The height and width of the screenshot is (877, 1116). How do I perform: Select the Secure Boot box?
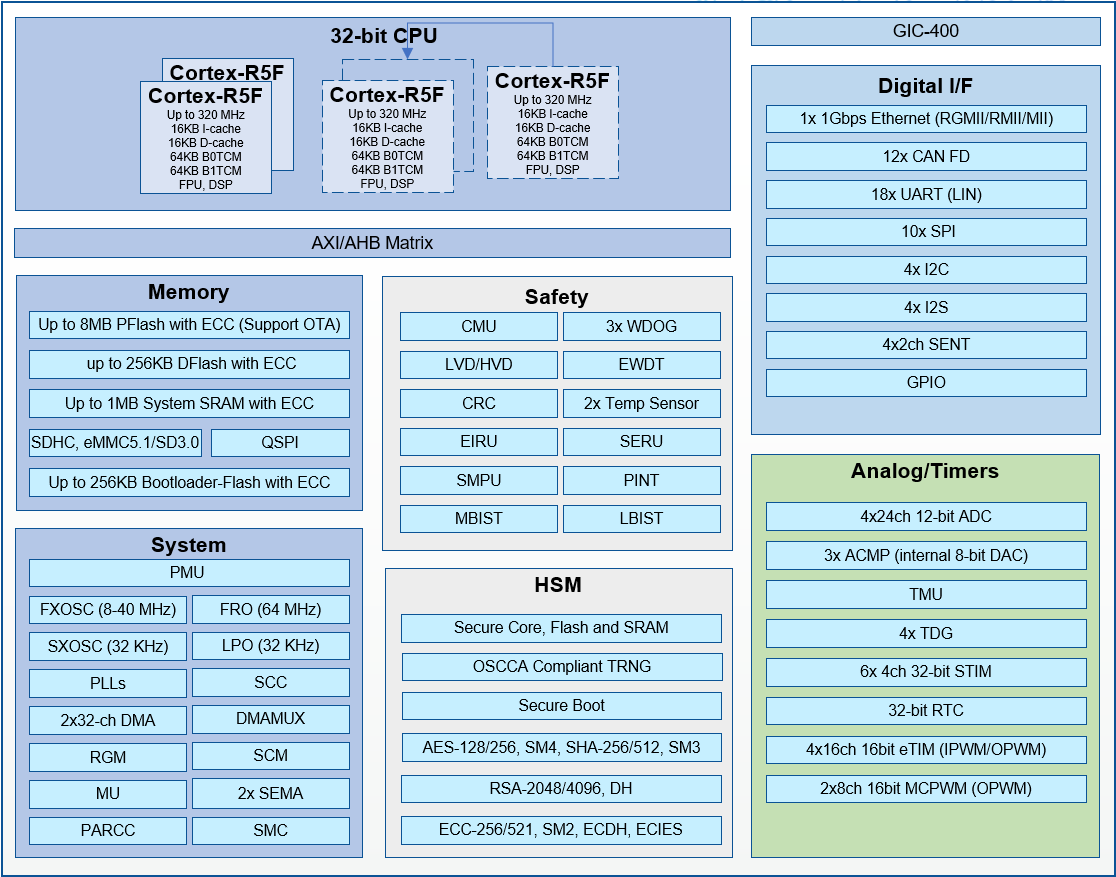561,706
